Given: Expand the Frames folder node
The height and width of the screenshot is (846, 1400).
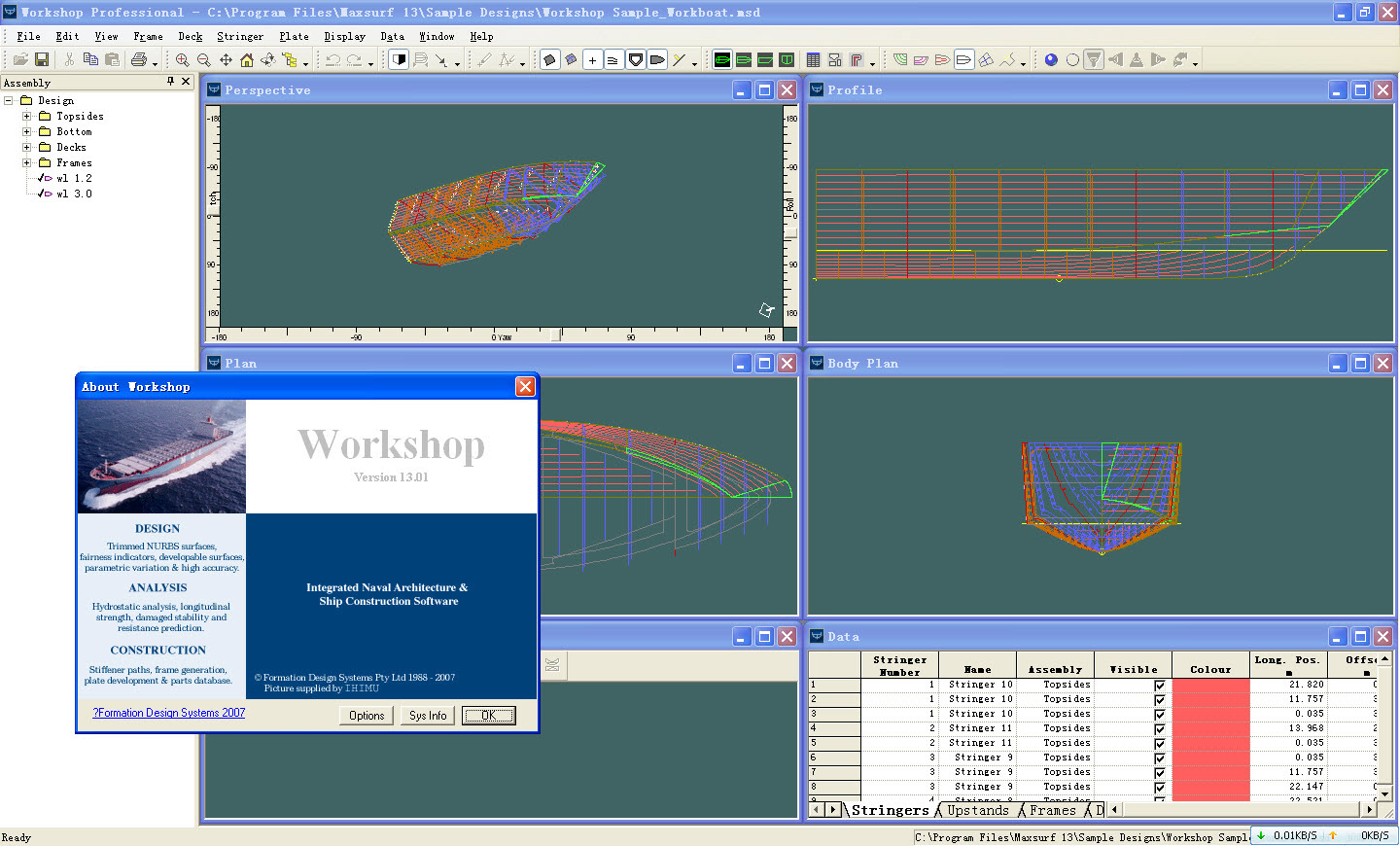Looking at the screenshot, I should pos(26,162).
